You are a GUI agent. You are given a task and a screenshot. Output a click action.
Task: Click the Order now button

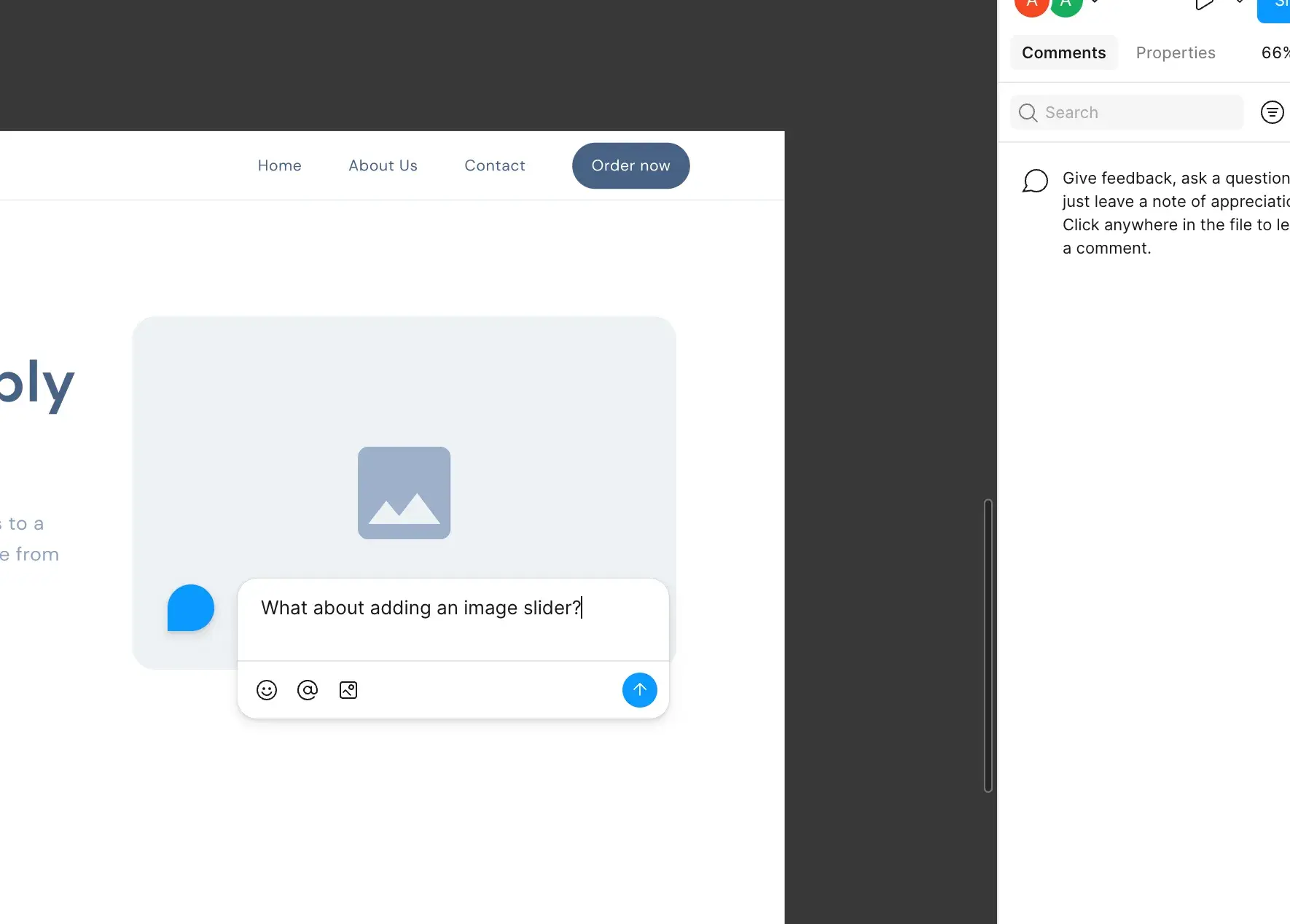tap(630, 165)
